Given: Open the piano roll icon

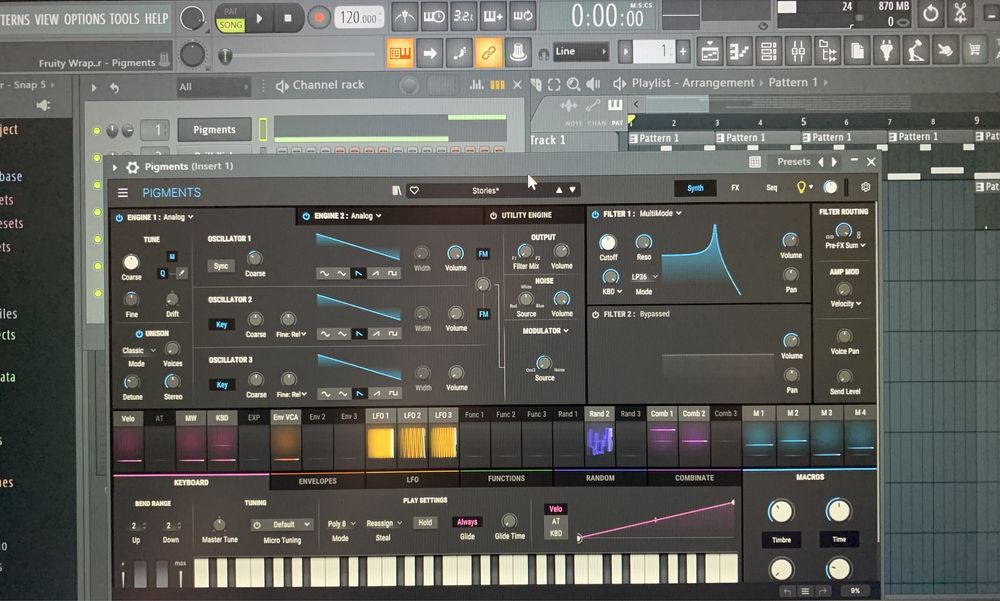Looking at the screenshot, I should pos(739,51).
